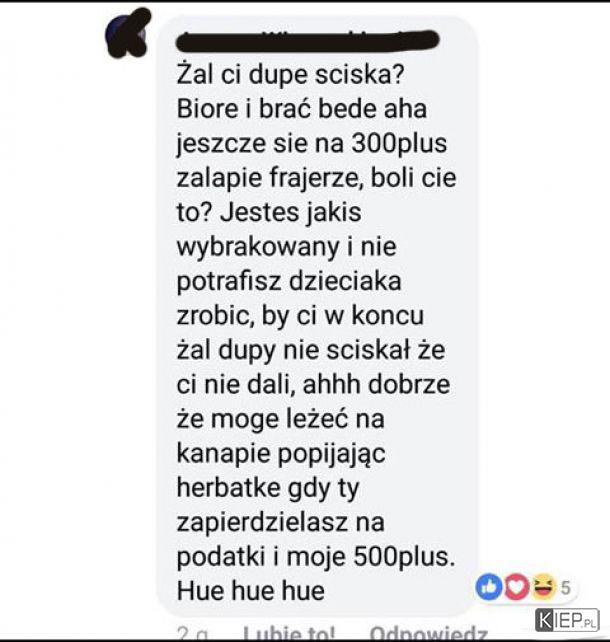Click the 'kanapie popijając' line of text
The width and height of the screenshot is (610, 642).
coord(281,454)
